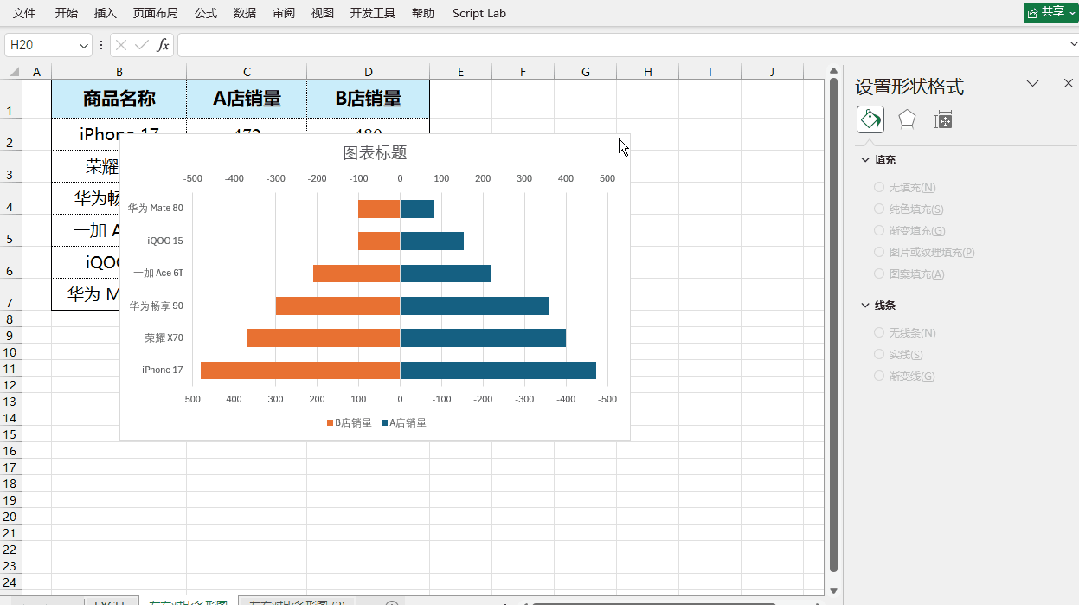The height and width of the screenshot is (605, 1079).
Task: Click the formula bar input field
Action: [x=623, y=45]
